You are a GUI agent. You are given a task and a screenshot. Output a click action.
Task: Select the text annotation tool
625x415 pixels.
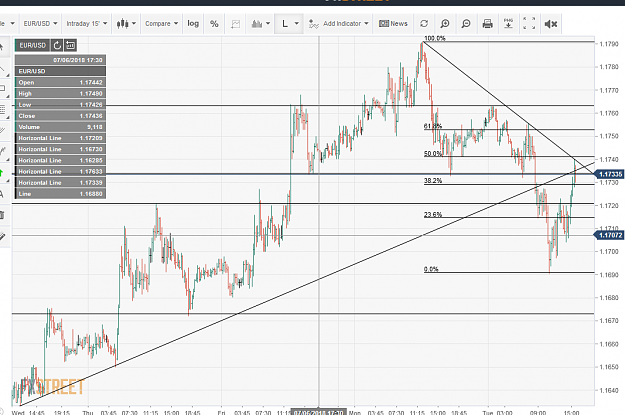[x=2, y=195]
